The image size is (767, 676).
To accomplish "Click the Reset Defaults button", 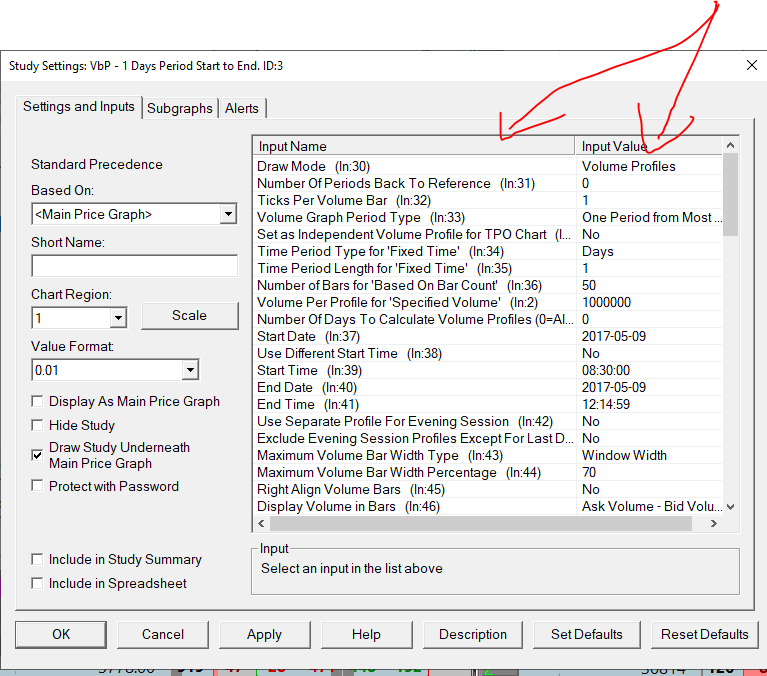I will pos(704,634).
